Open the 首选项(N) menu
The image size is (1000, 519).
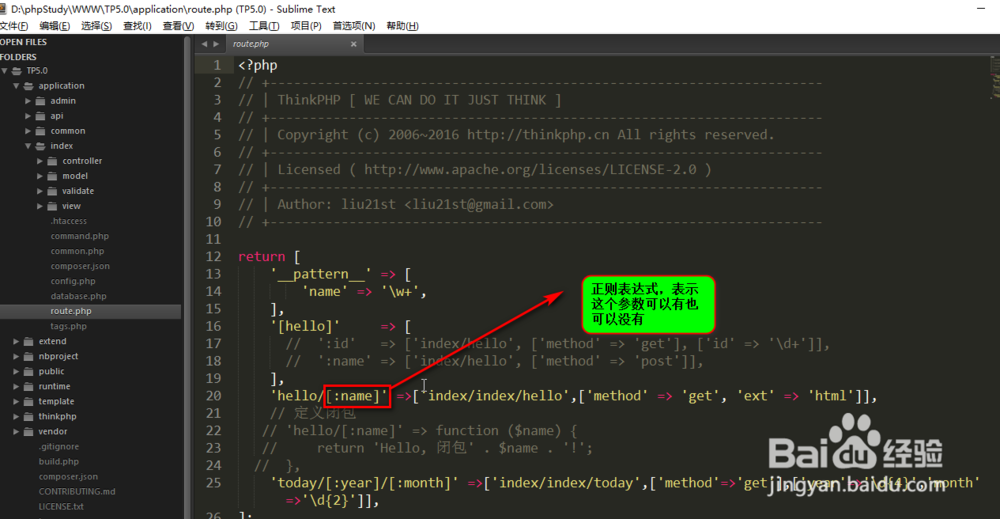pyautogui.click(x=354, y=26)
